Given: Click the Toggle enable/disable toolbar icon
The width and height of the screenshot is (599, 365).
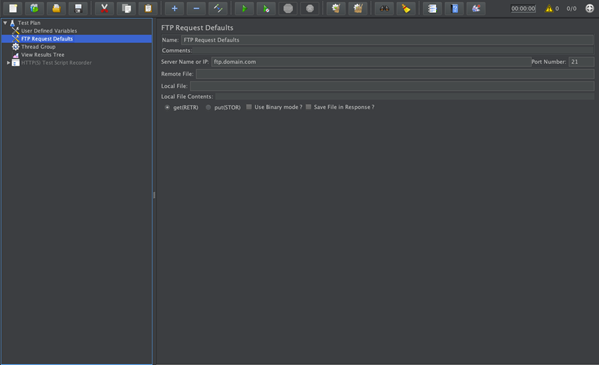Looking at the screenshot, I should pyautogui.click(x=218, y=8).
